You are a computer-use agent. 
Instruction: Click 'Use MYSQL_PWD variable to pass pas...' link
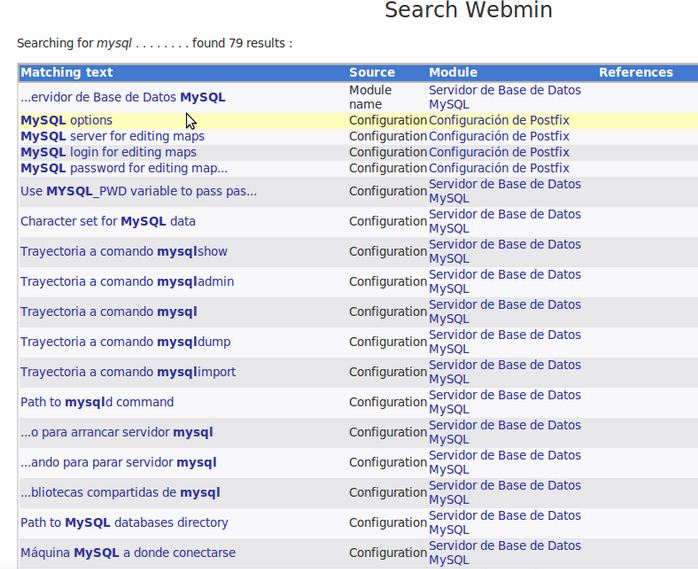coord(138,191)
